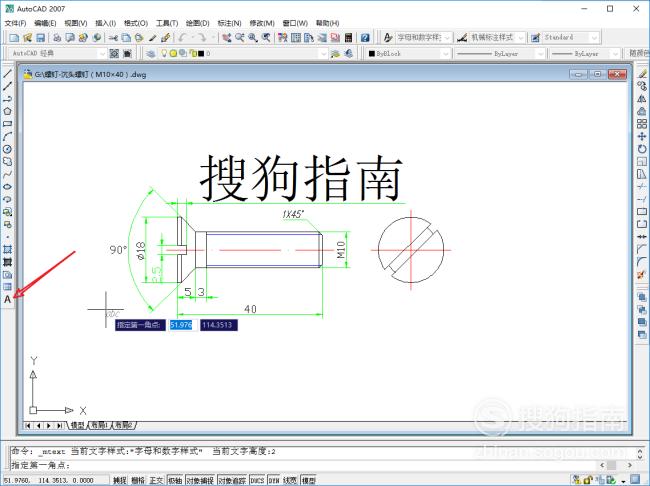Click the first-tab navigation arrow

(28, 425)
